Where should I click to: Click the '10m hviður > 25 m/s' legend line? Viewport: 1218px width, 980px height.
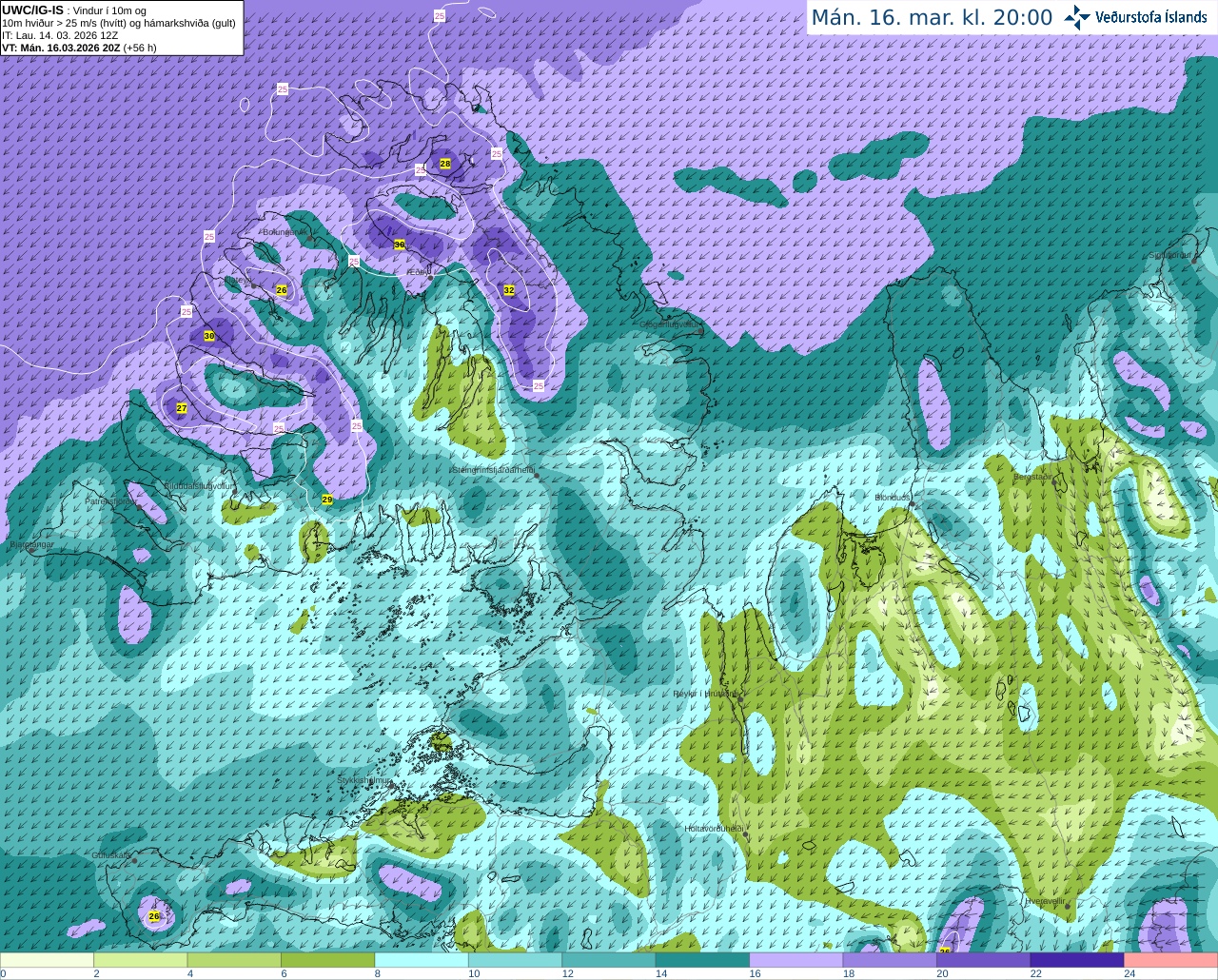[x=119, y=23]
